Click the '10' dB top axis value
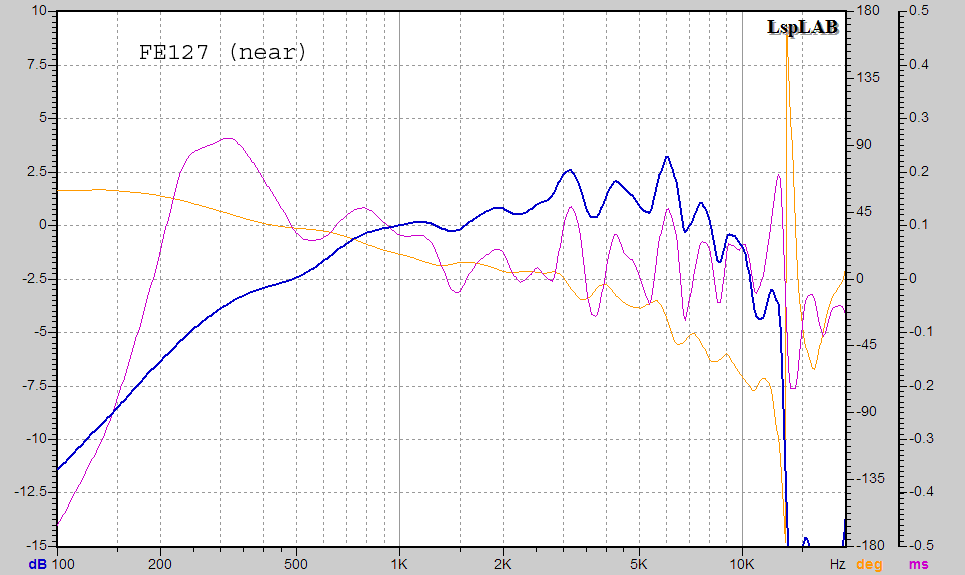 [x=38, y=11]
